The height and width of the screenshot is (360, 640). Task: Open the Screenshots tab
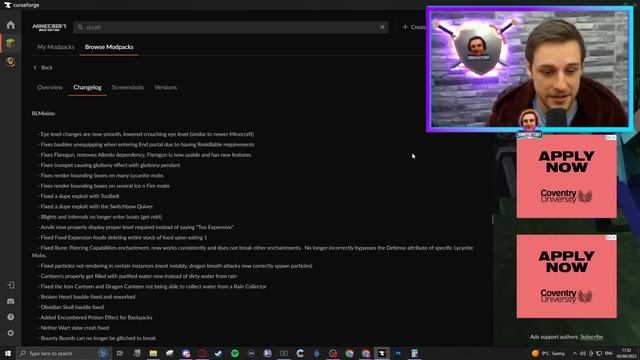click(x=128, y=87)
